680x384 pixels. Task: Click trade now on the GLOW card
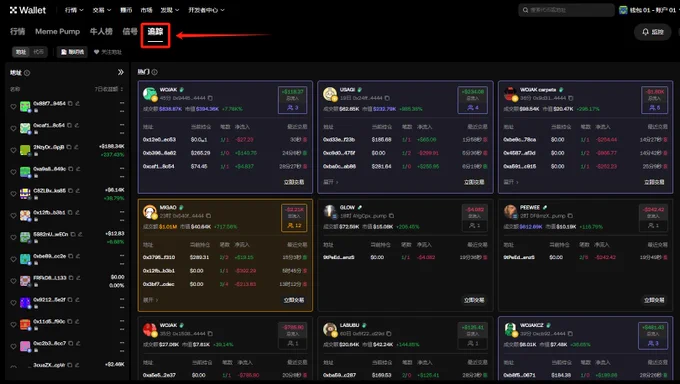pyautogui.click(x=474, y=300)
